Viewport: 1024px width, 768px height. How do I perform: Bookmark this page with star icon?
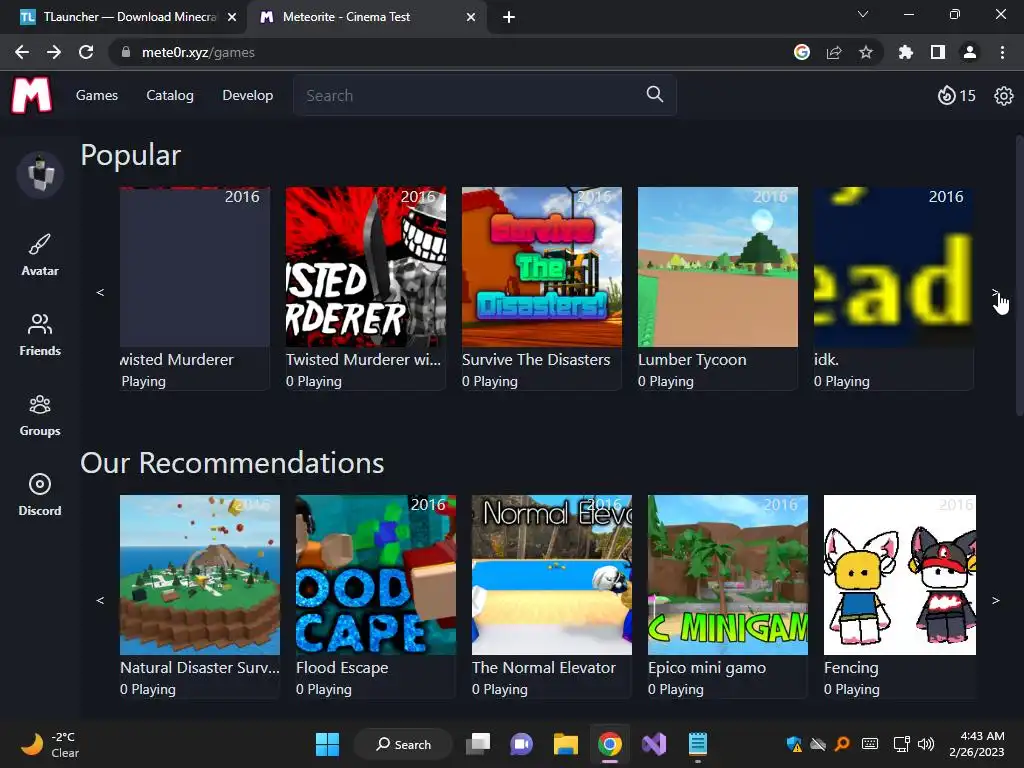pyautogui.click(x=866, y=52)
